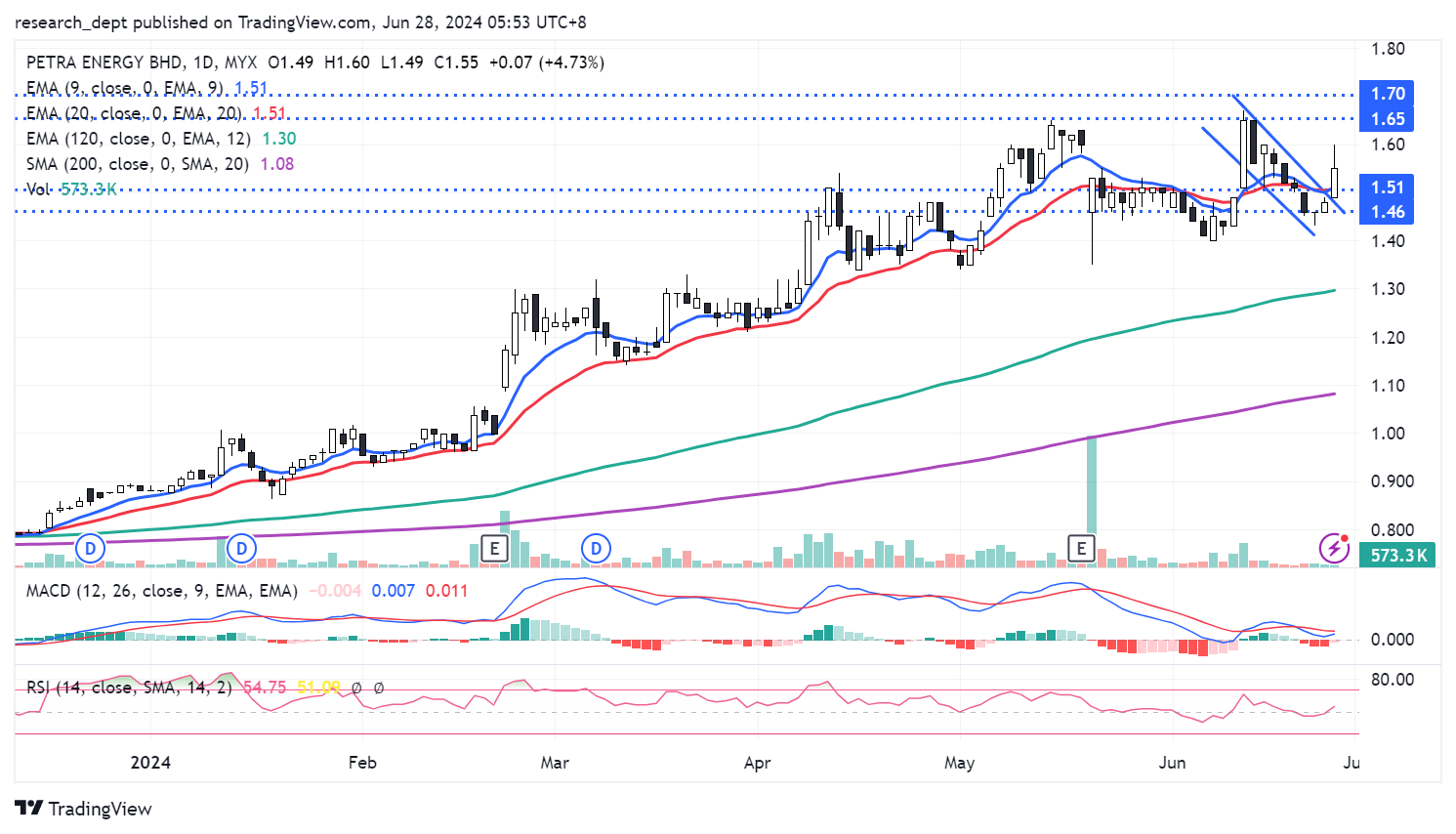Select the EMA 120 indicator legend
Screen dimensions: 1456x834
point(138,139)
